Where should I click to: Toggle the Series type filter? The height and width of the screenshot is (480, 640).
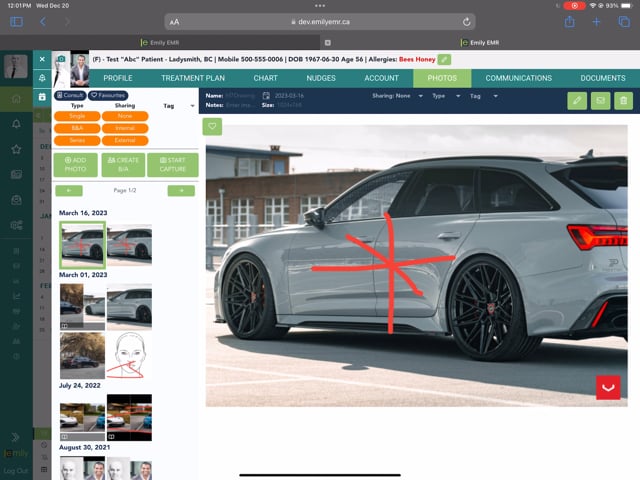tap(77, 140)
